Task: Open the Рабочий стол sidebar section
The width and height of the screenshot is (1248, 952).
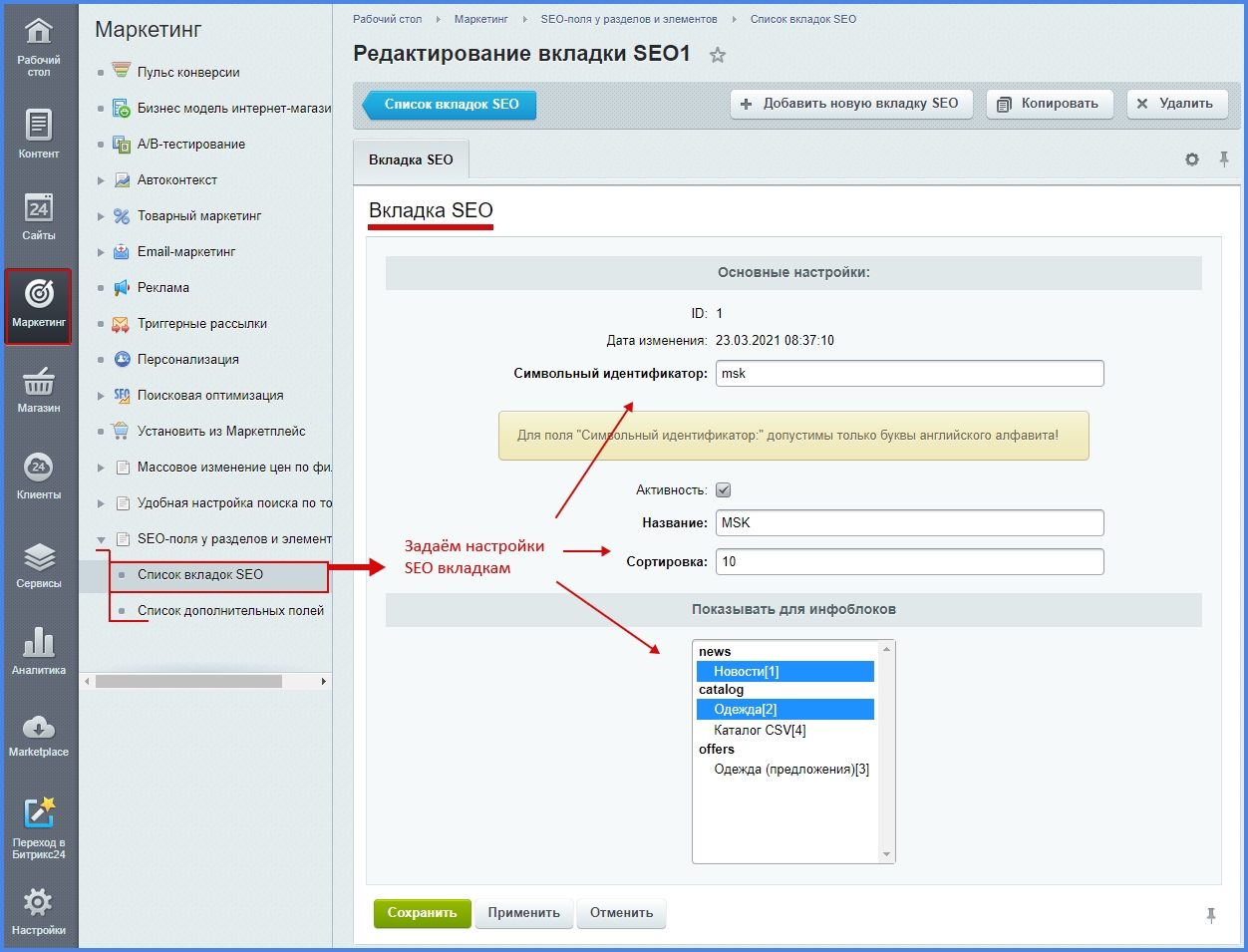Action: click(39, 45)
